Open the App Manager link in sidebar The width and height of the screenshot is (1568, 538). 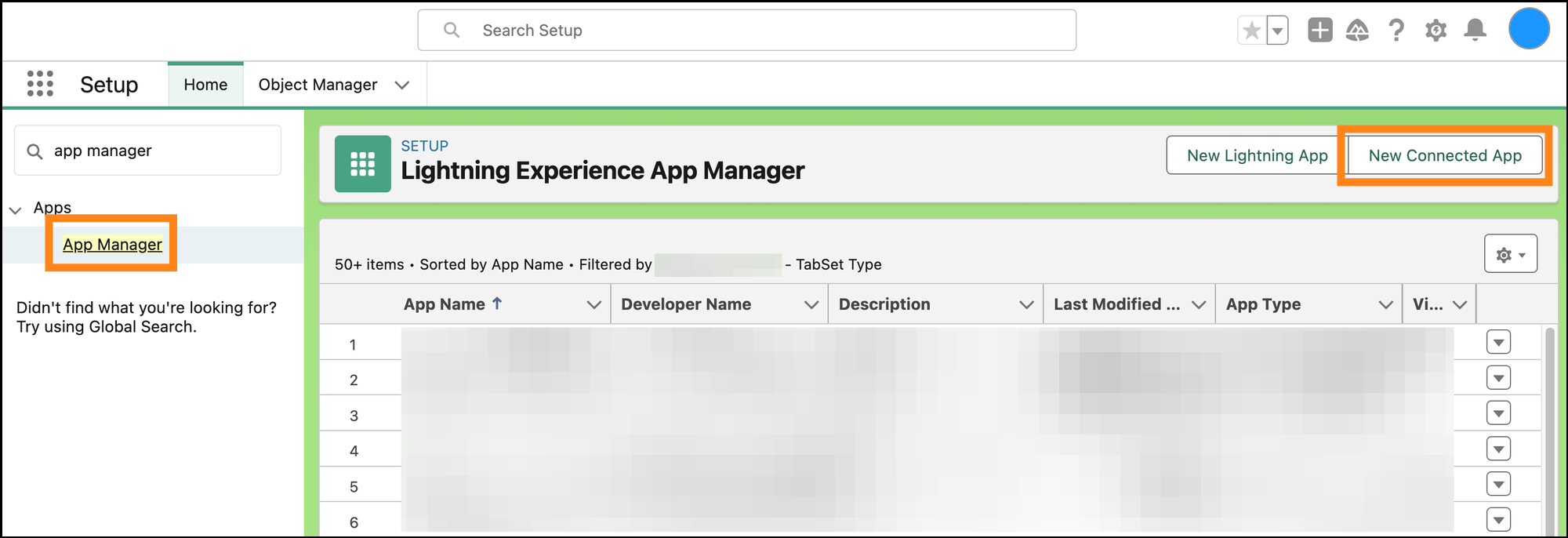[x=112, y=245]
